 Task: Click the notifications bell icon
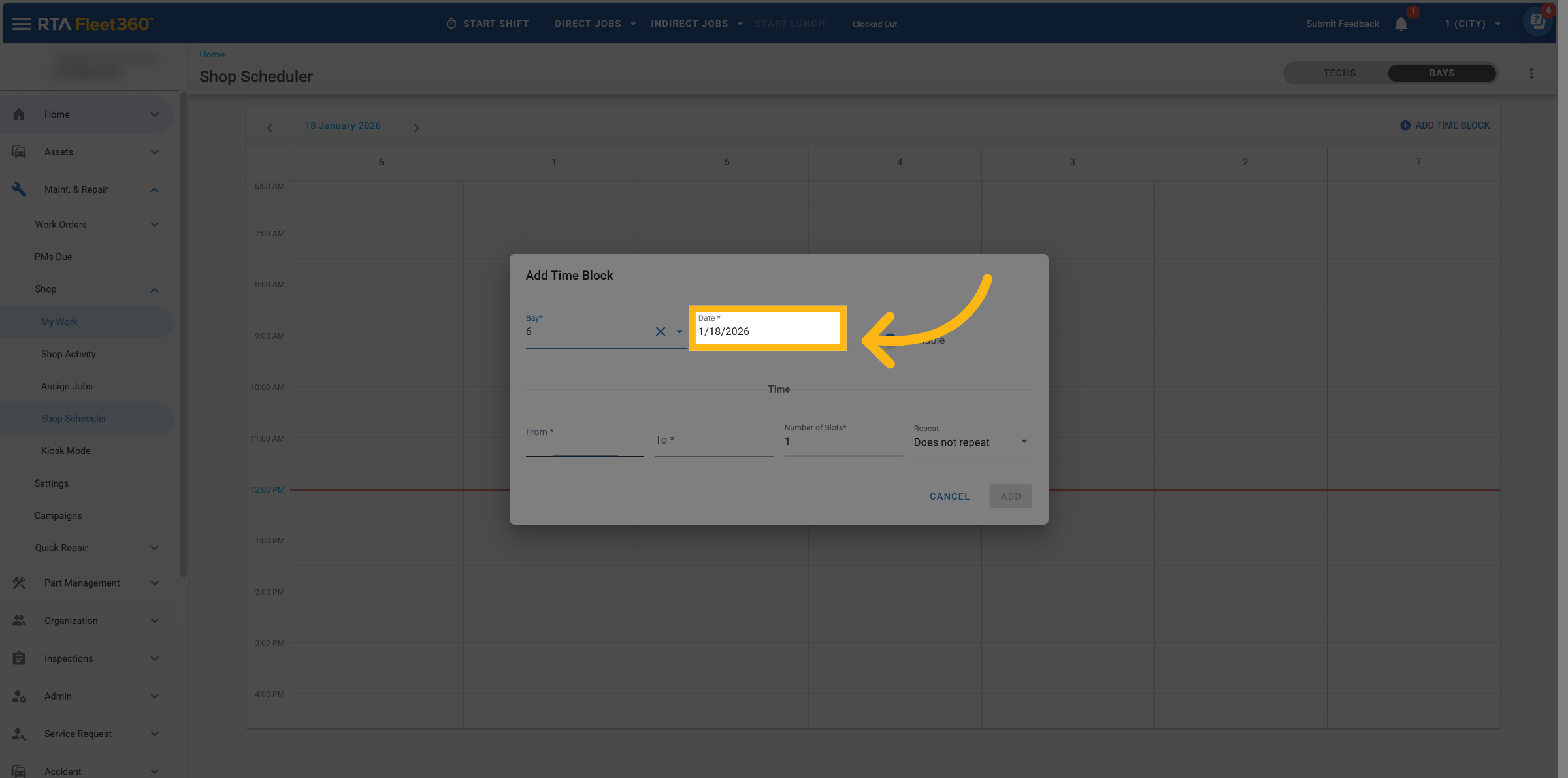[x=1401, y=24]
